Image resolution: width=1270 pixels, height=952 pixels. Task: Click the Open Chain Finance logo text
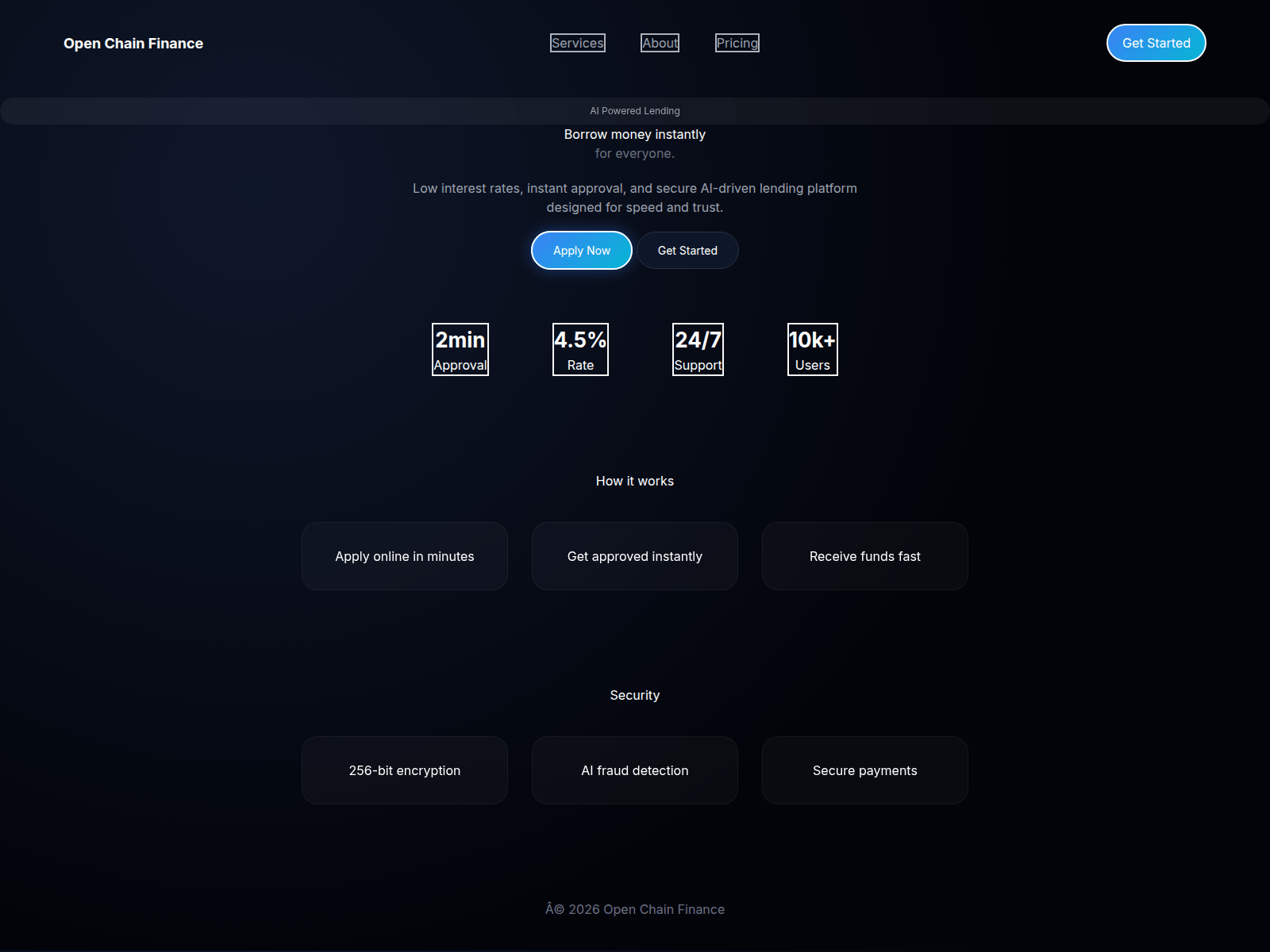coord(133,44)
